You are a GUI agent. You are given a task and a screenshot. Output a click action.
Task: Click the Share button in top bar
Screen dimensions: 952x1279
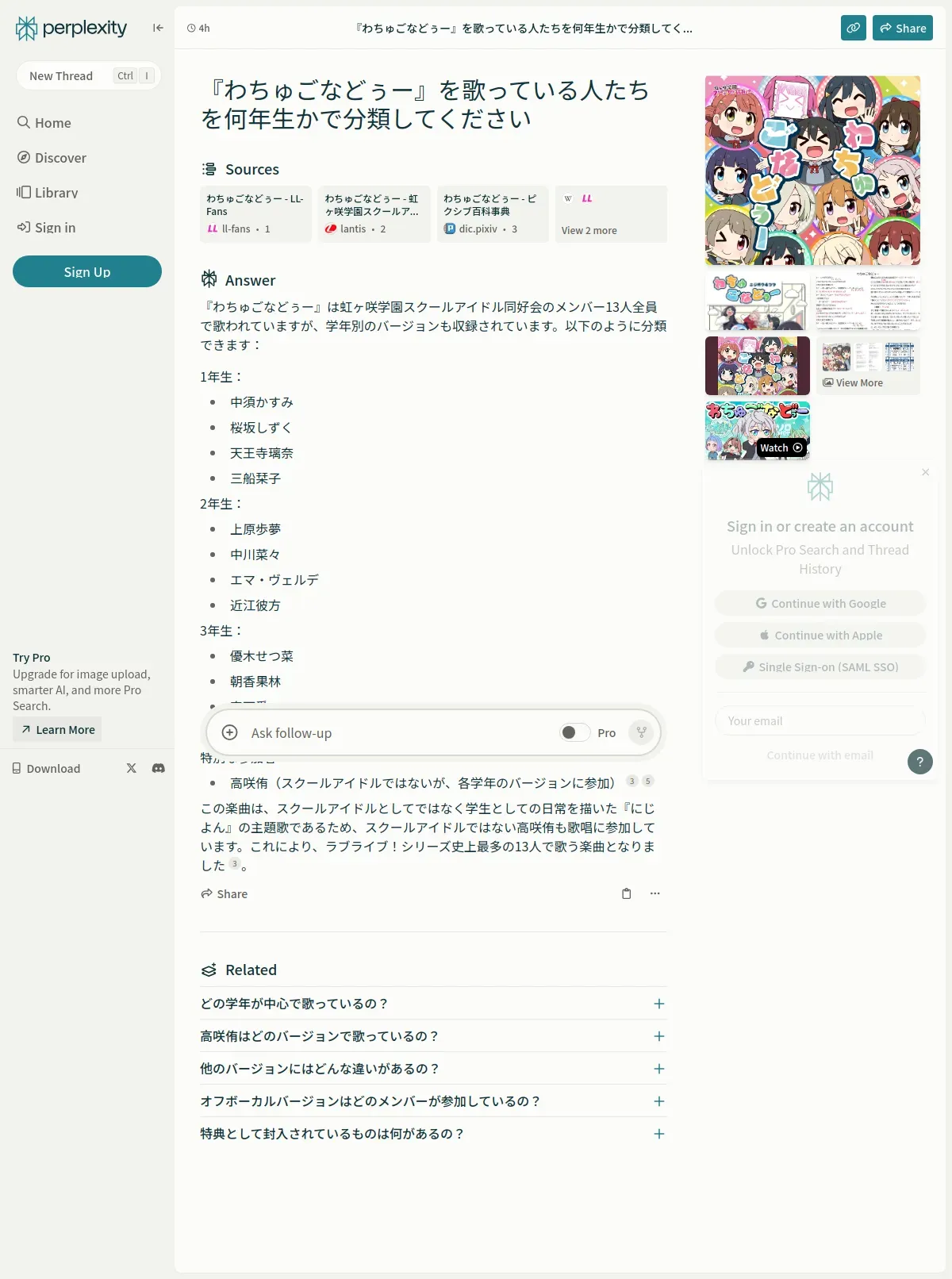[x=903, y=28]
